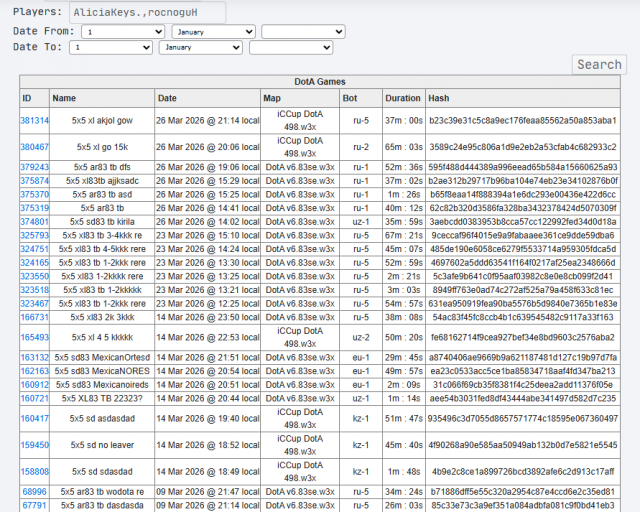Screen dimensions: 640x512
Task: Click date '14 Mar 2026 @ 23:50 local'
Action: (207, 317)
